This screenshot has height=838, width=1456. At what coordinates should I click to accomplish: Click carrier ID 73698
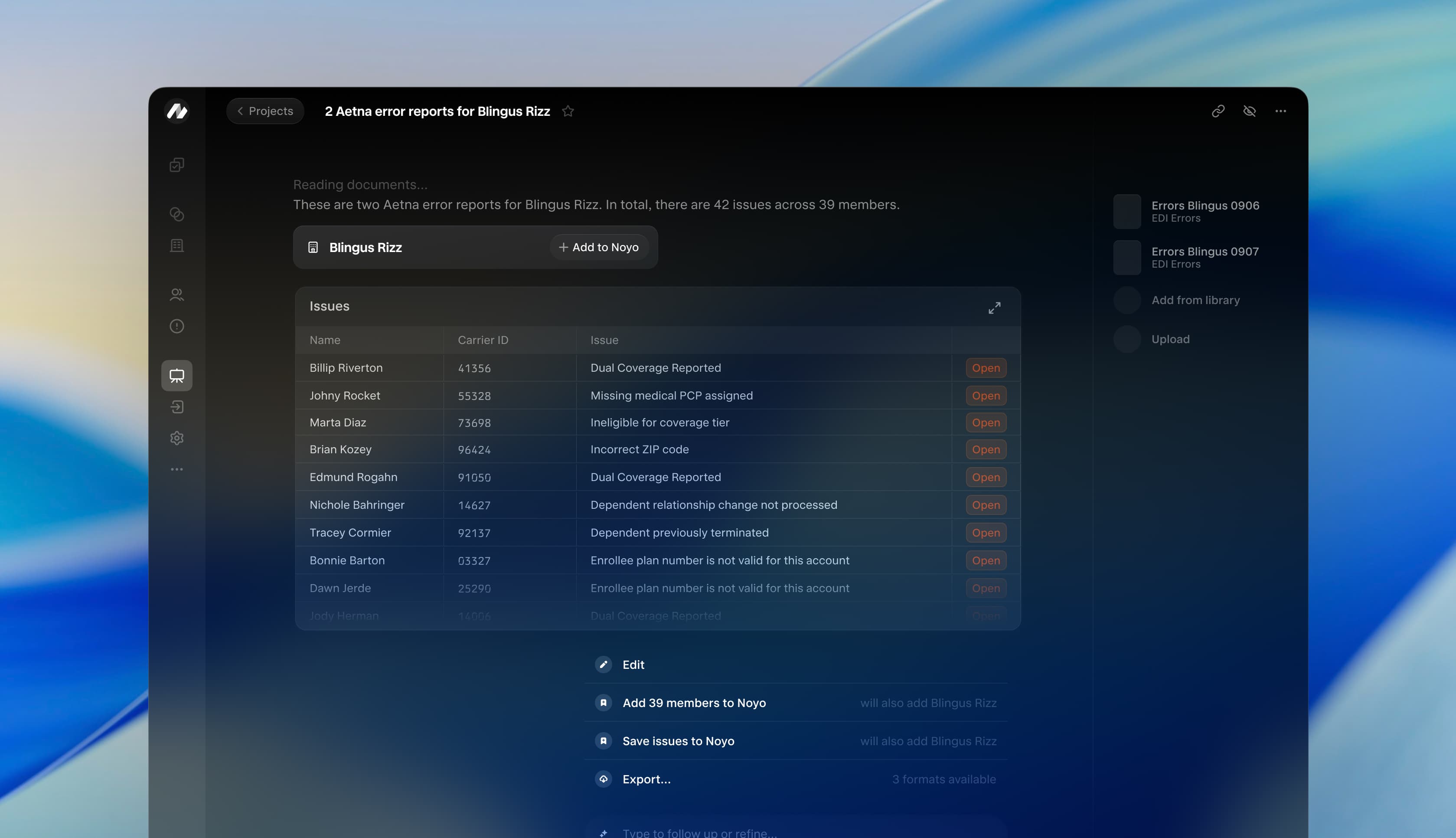[474, 423]
